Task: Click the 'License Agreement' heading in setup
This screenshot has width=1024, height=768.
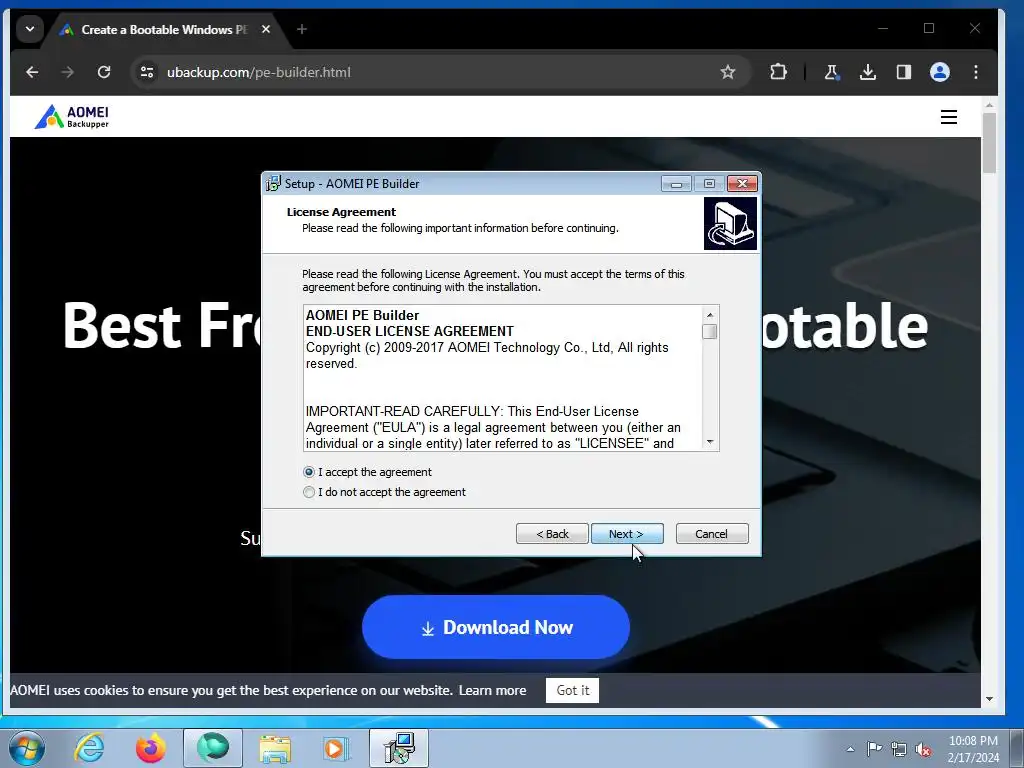Action: (341, 212)
